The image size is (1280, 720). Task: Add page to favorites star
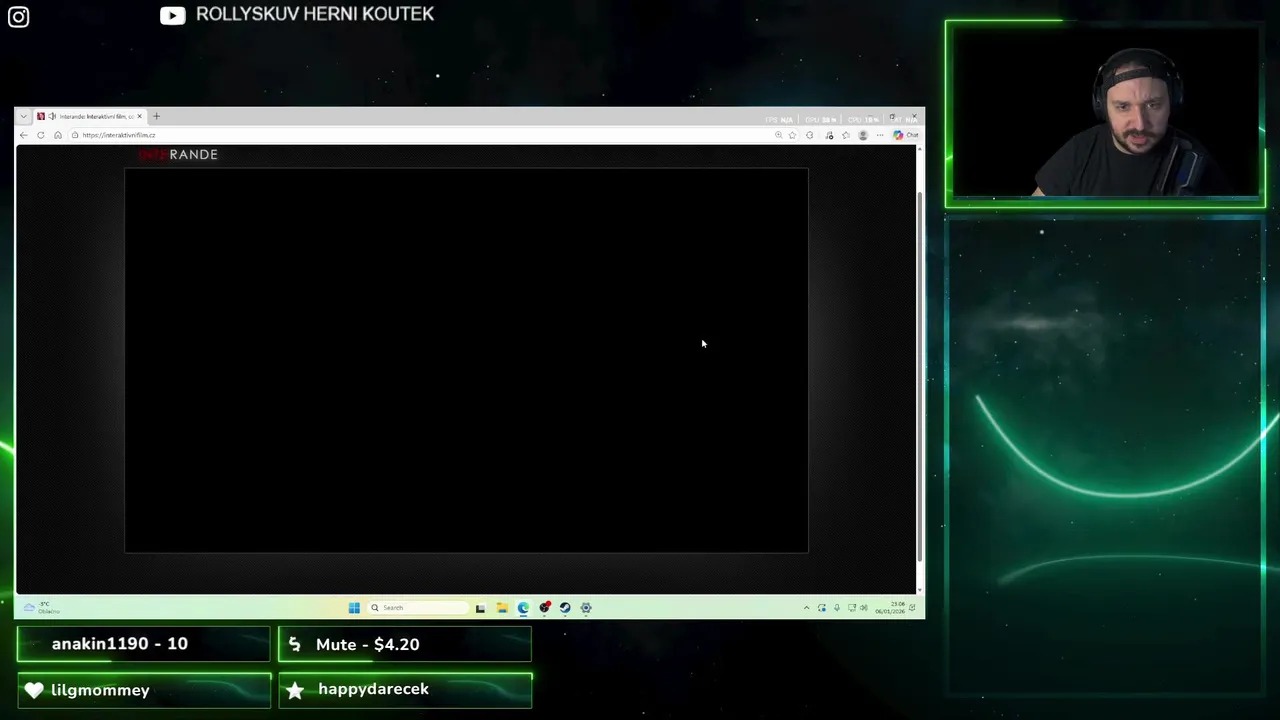coord(792,135)
